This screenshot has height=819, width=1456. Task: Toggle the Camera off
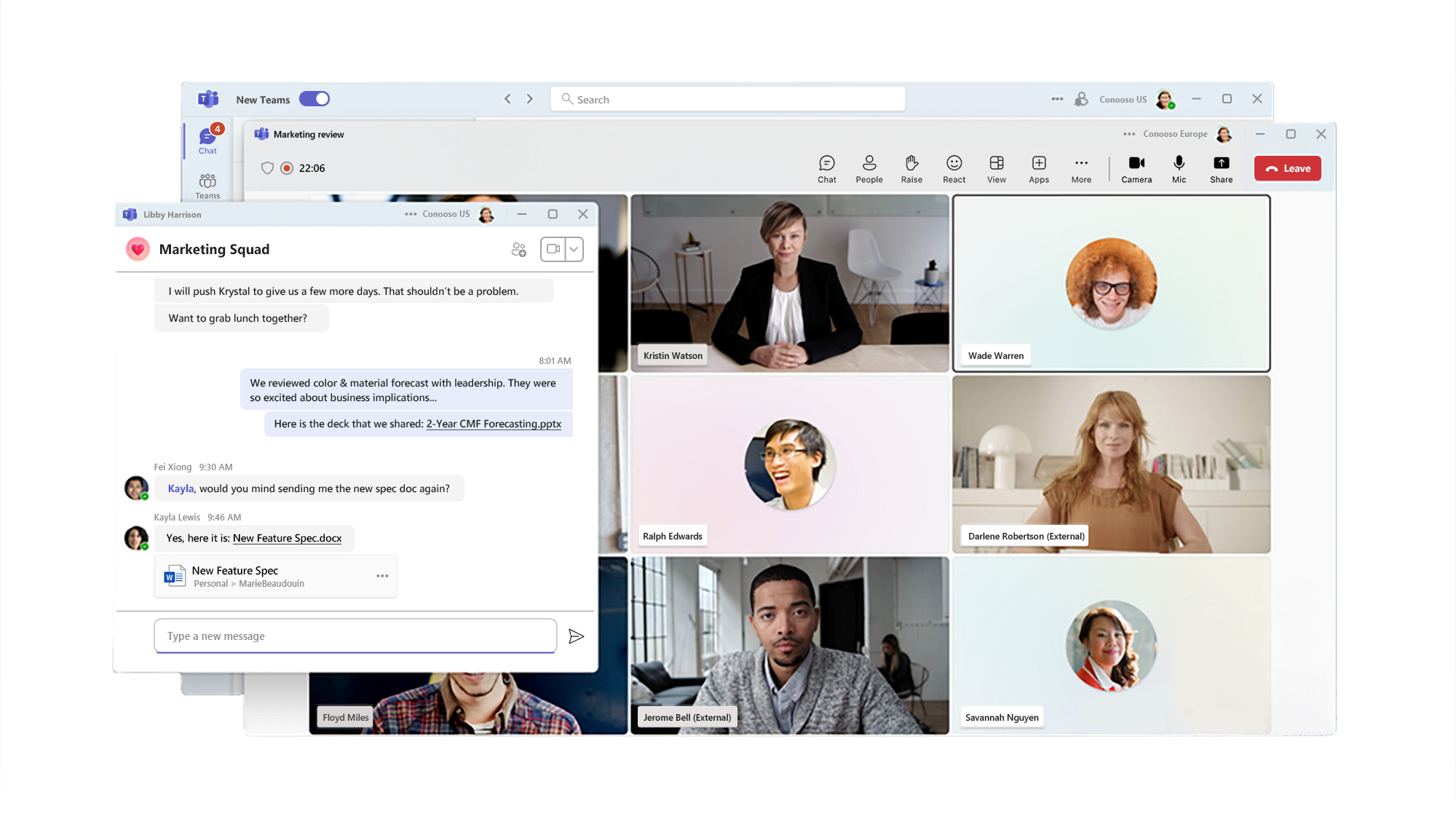click(1136, 168)
